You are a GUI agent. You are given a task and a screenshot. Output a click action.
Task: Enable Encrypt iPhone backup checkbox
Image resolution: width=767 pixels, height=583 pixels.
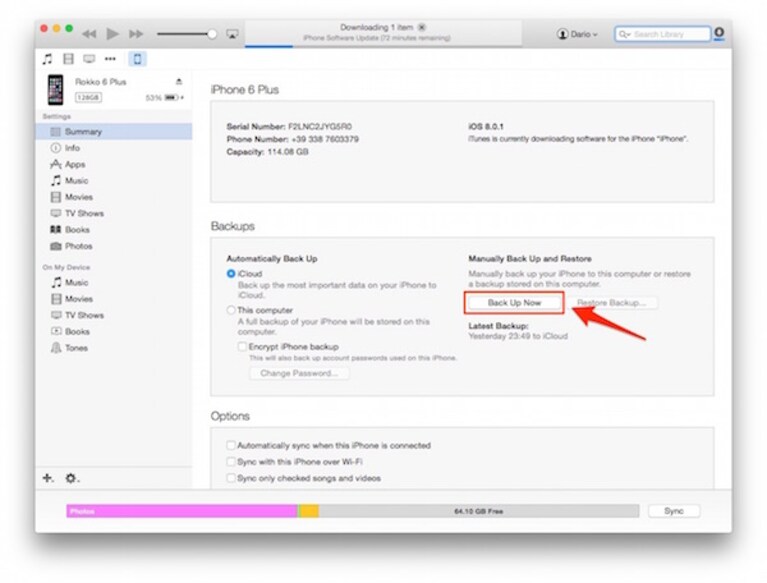(x=242, y=346)
